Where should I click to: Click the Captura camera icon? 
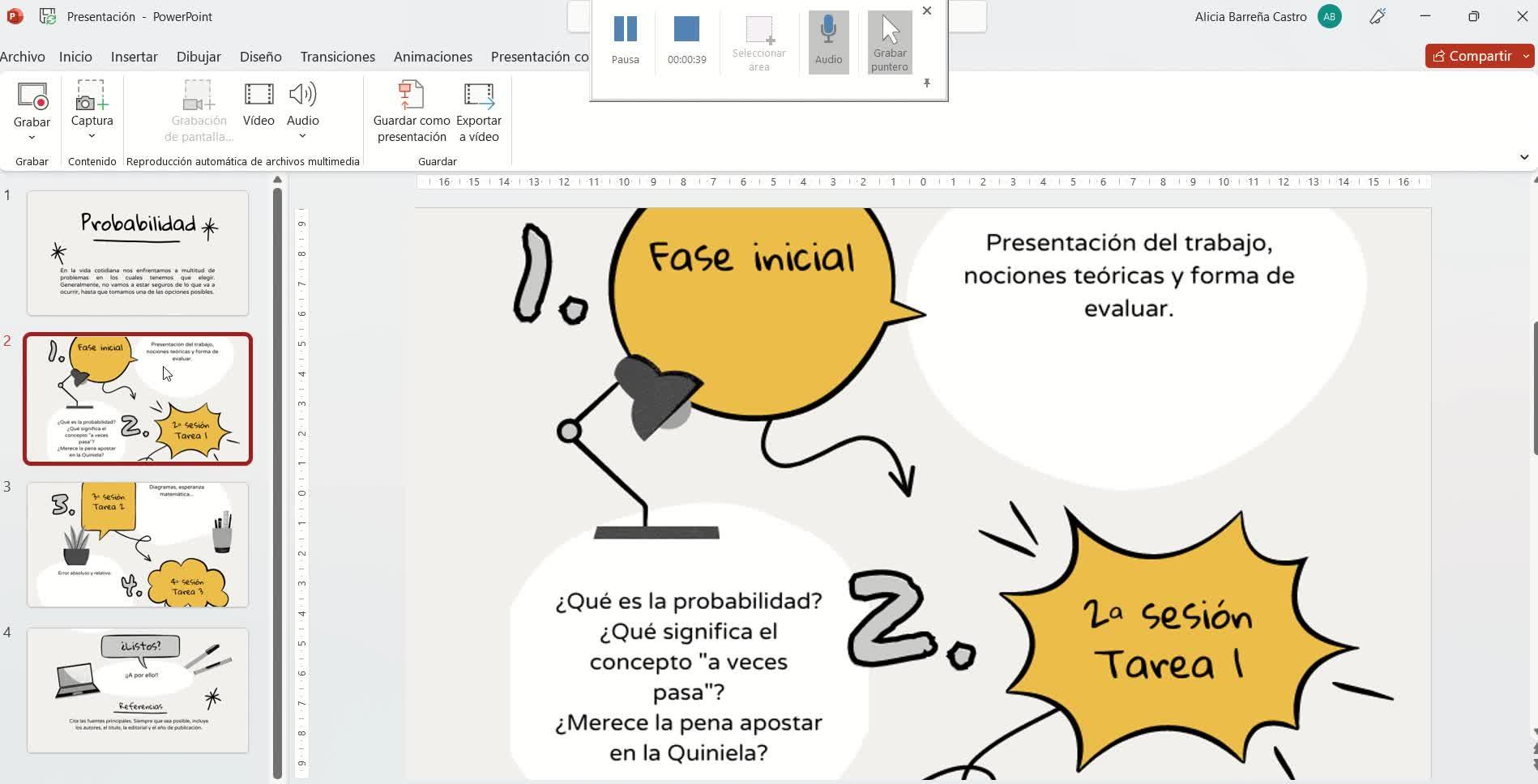pyautogui.click(x=92, y=96)
